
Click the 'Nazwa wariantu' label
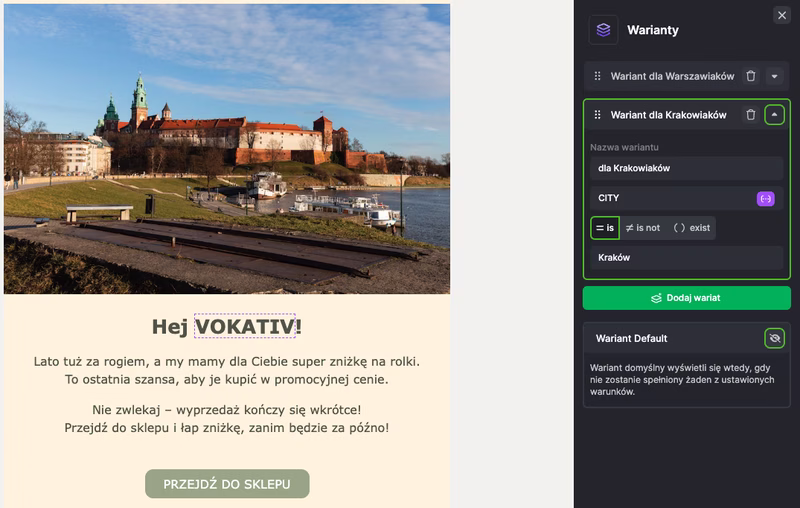(x=624, y=147)
